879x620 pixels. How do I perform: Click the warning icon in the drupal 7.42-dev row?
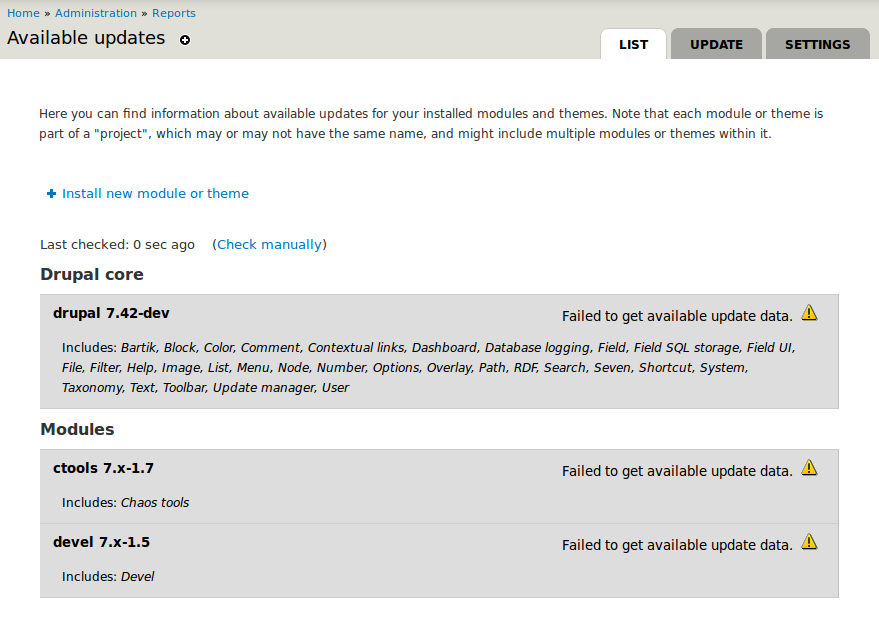click(809, 313)
